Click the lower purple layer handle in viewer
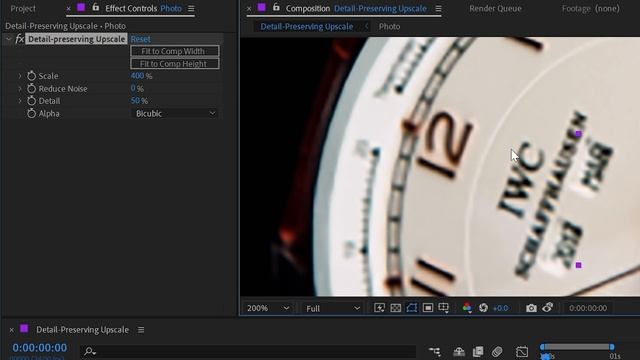The height and width of the screenshot is (360, 640). point(578,265)
